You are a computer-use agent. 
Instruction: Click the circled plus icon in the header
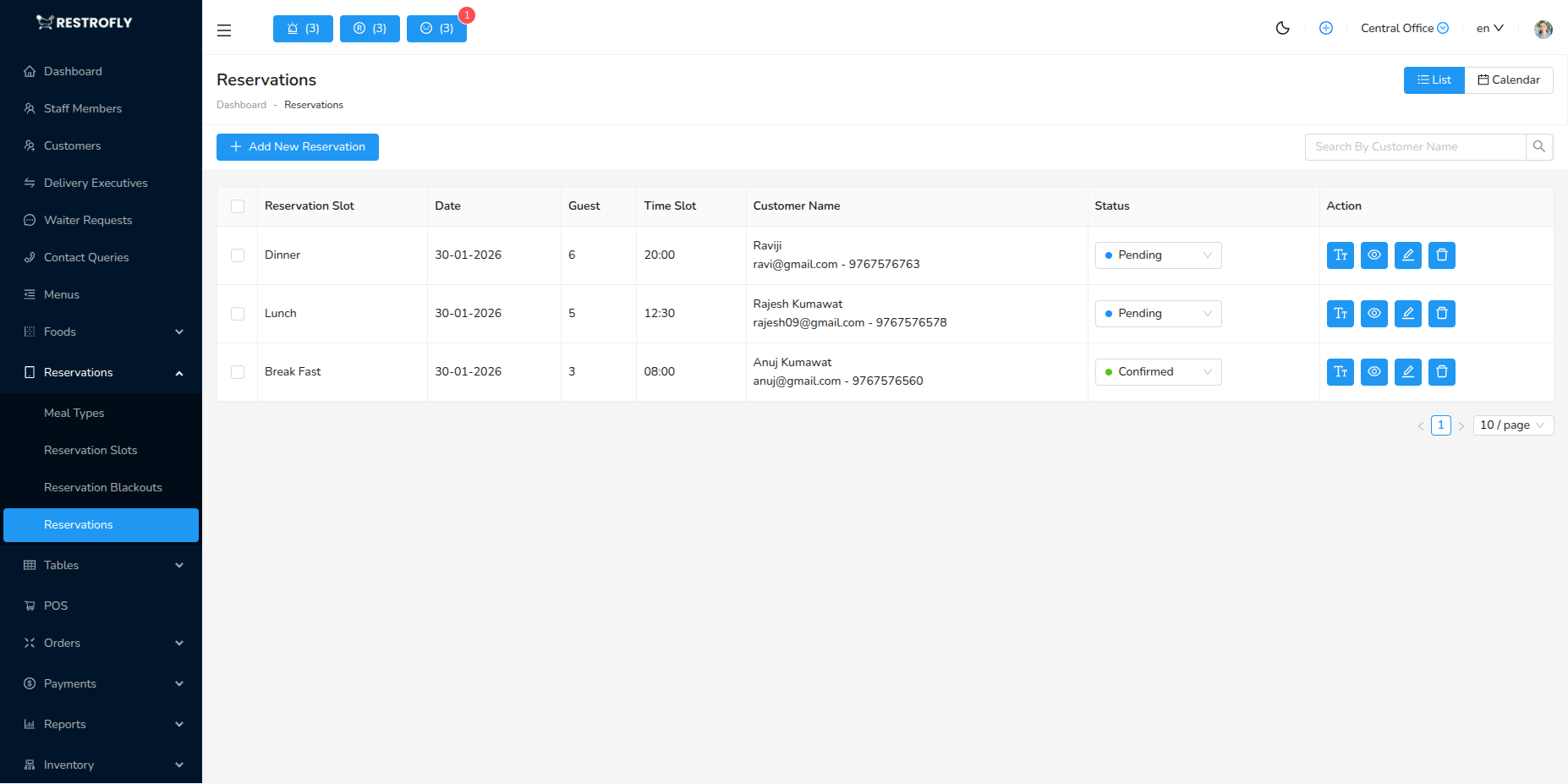pyautogui.click(x=1325, y=28)
